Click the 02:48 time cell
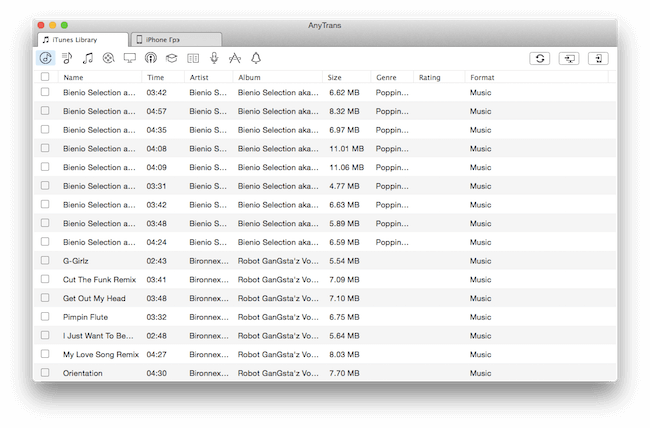Viewport: 650px width, 428px height. [x=156, y=336]
